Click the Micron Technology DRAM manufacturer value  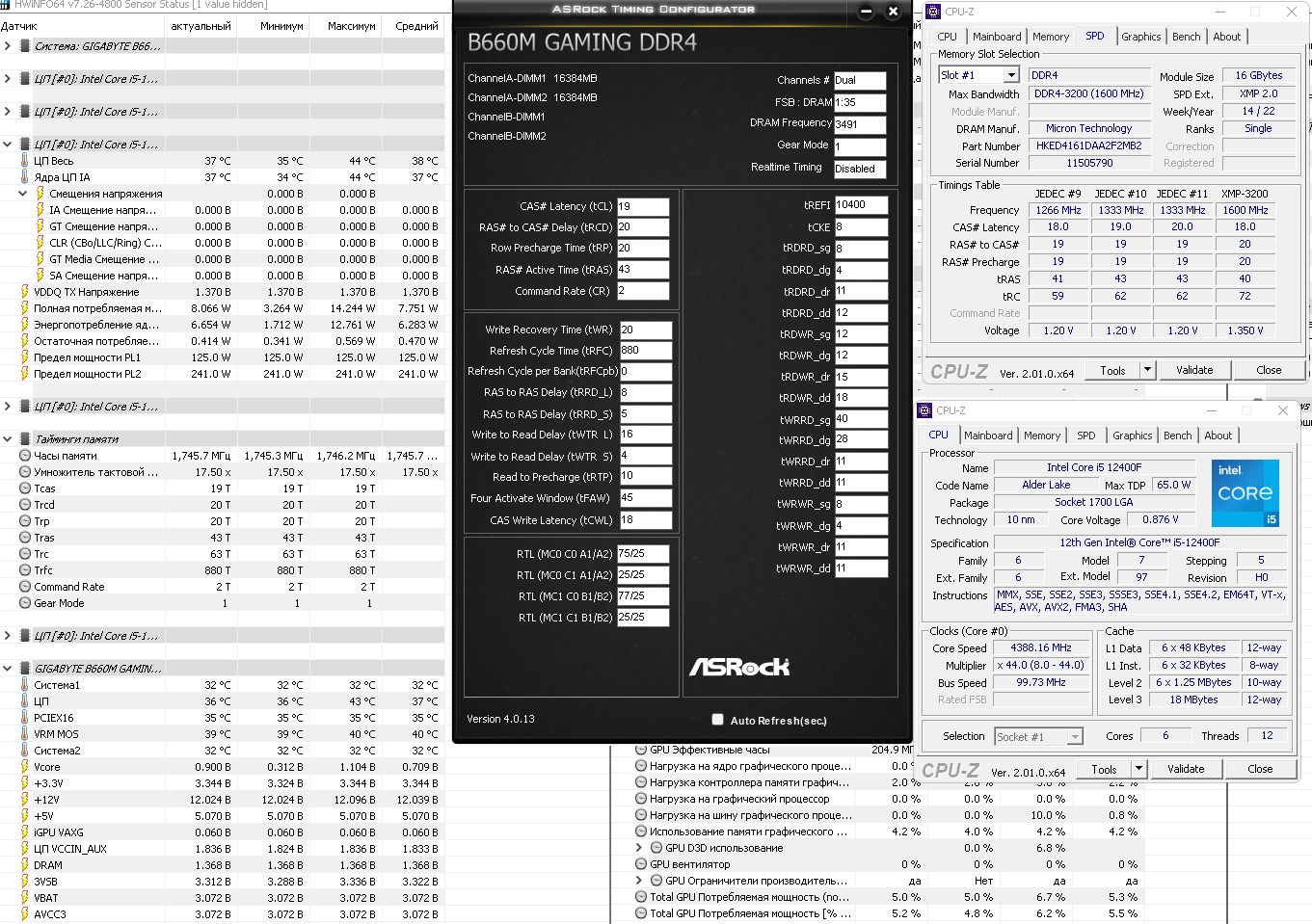[x=1088, y=128]
